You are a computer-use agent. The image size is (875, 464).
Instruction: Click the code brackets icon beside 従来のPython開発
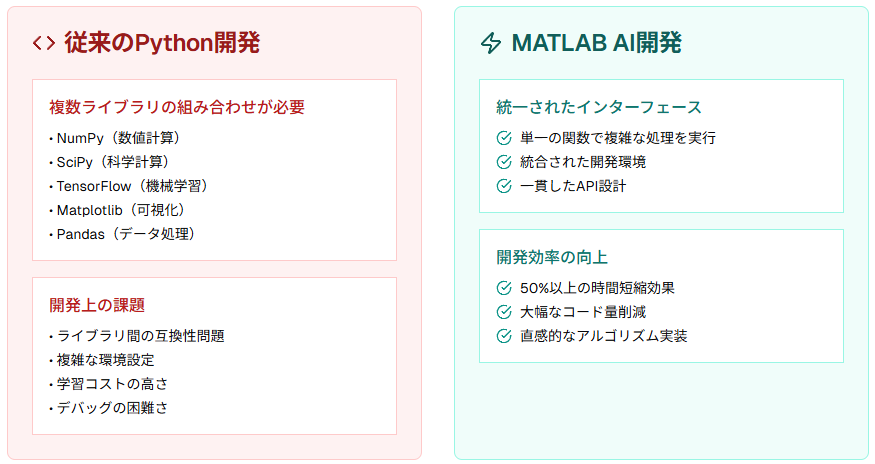tap(44, 43)
